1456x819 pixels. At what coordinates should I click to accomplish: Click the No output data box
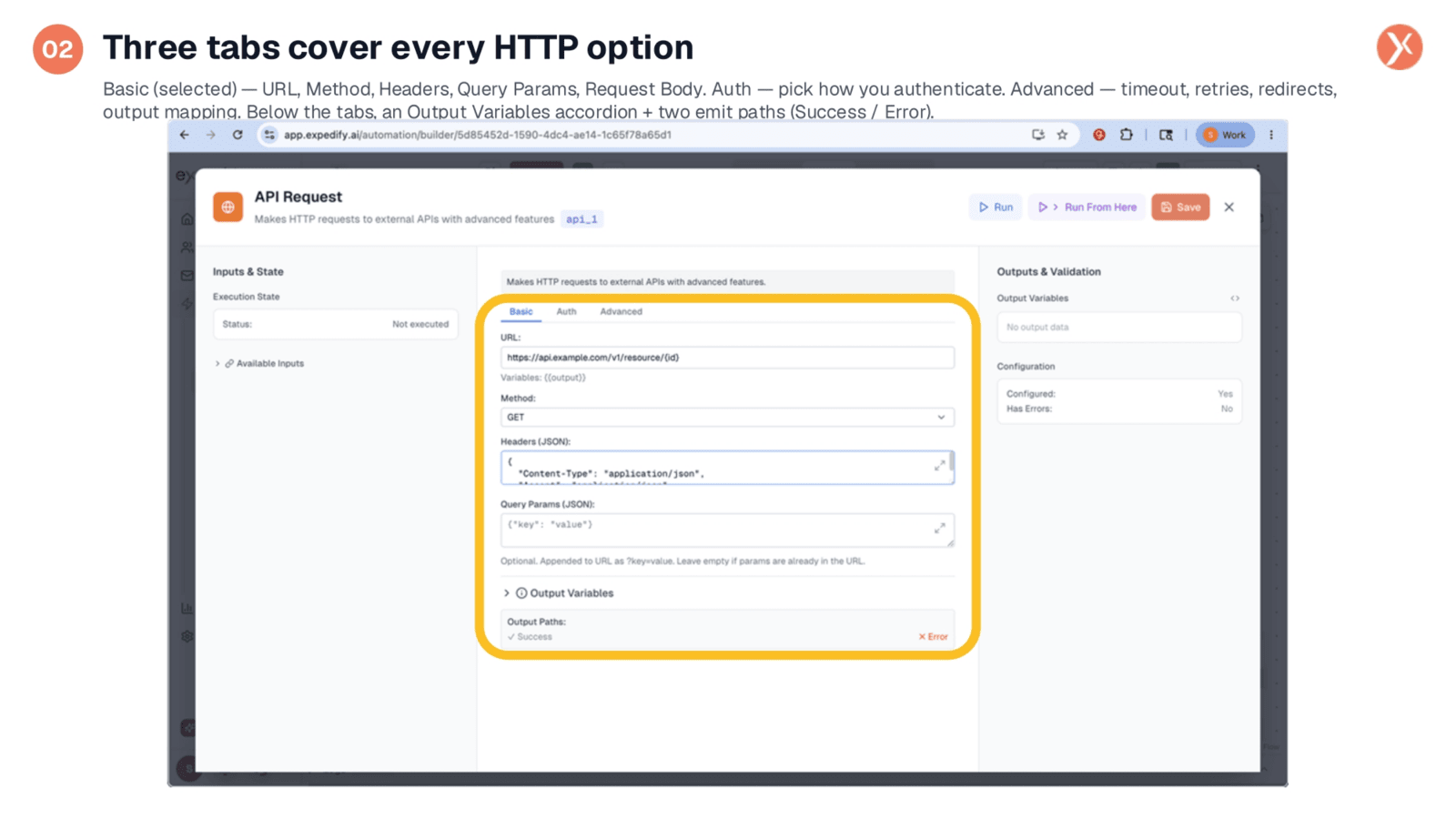(1119, 328)
